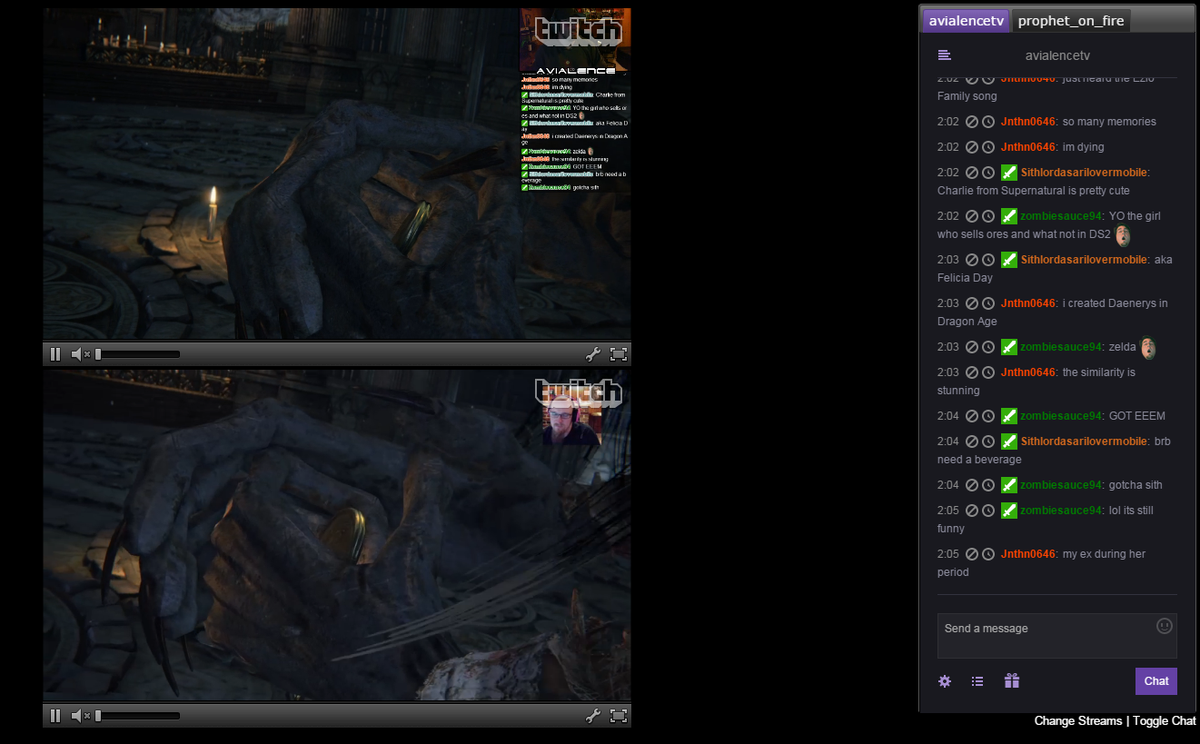The width and height of the screenshot is (1200, 744).
Task: Ban user on 'im dying' message
Action: click(971, 147)
